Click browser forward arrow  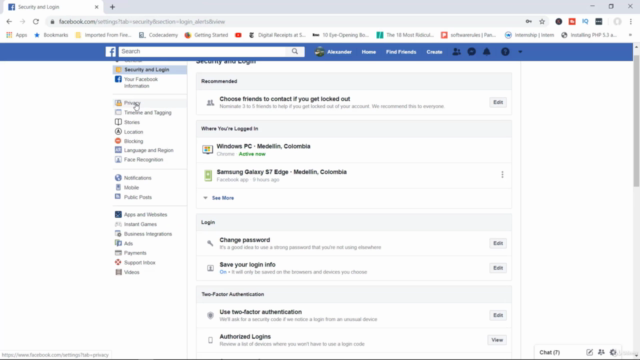tap(22, 22)
